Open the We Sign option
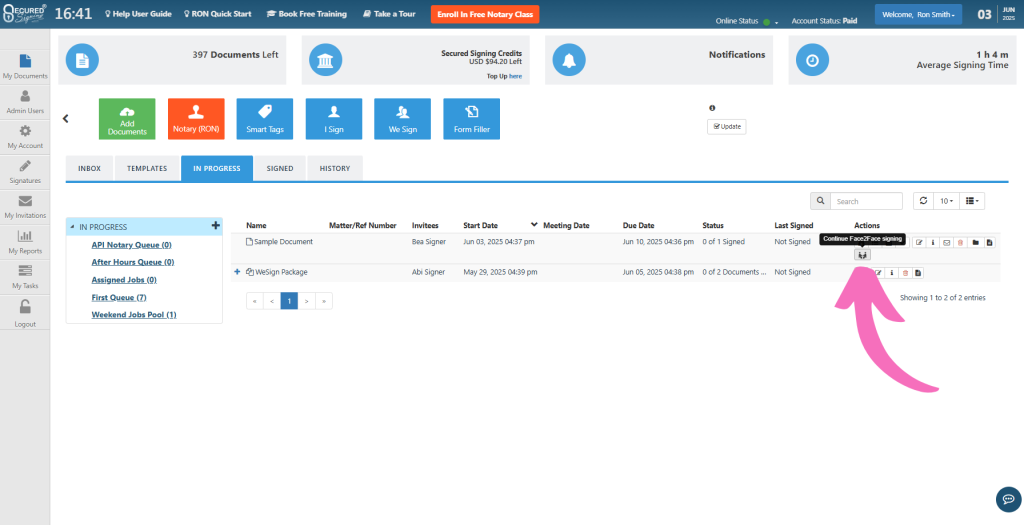 click(402, 118)
